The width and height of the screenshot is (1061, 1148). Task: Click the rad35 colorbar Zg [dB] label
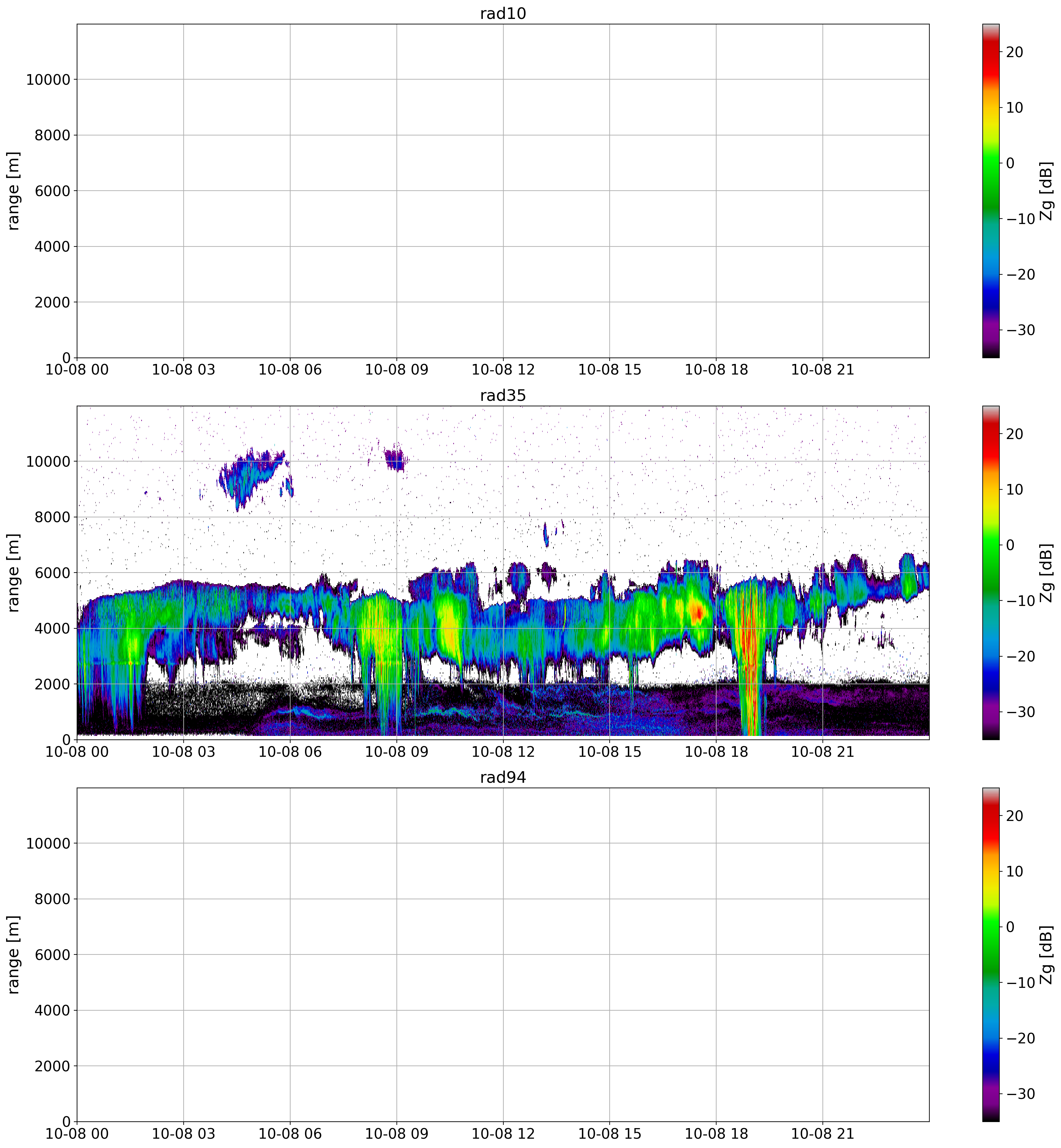coord(1046,572)
